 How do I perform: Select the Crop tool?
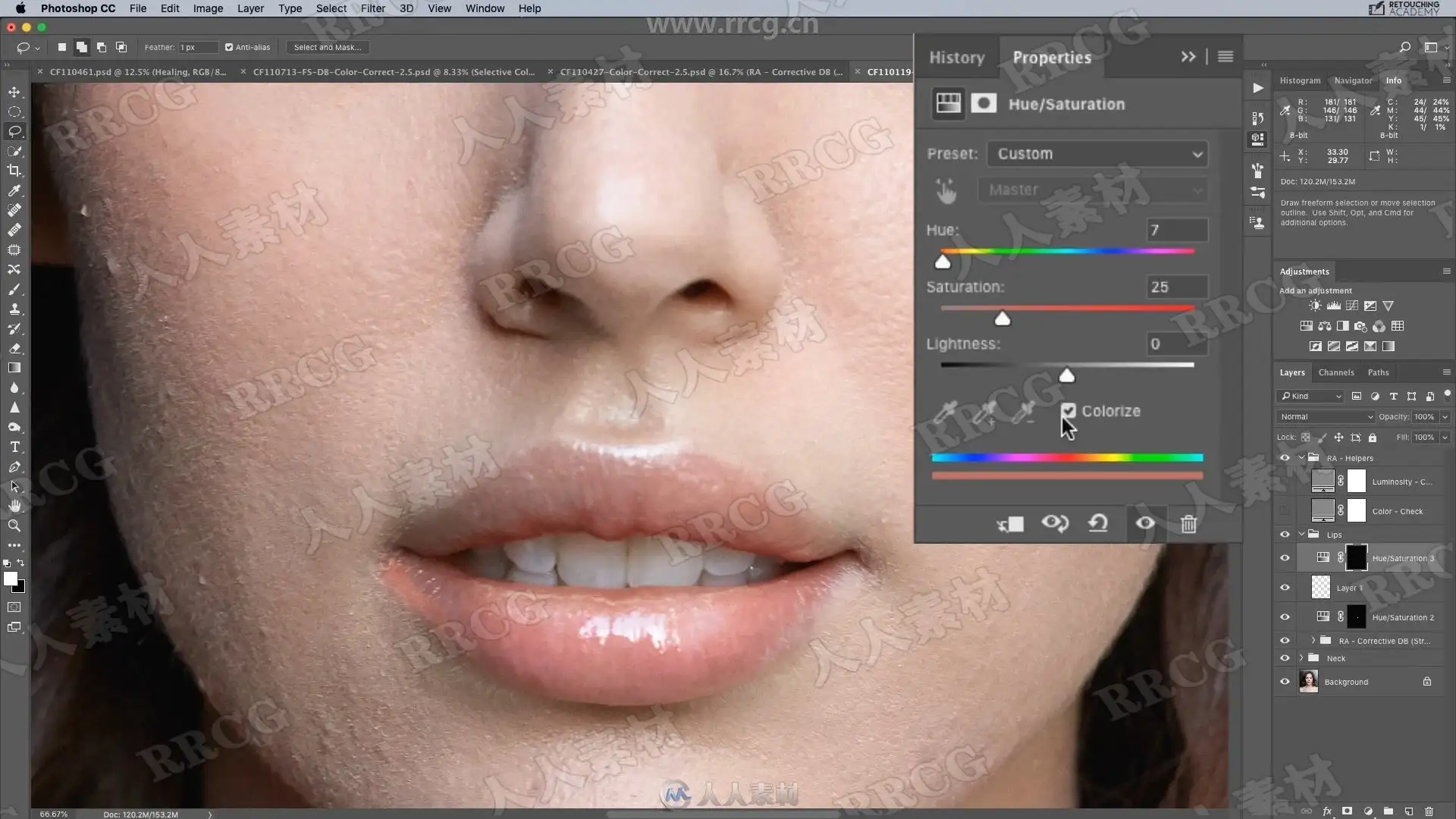pos(14,171)
